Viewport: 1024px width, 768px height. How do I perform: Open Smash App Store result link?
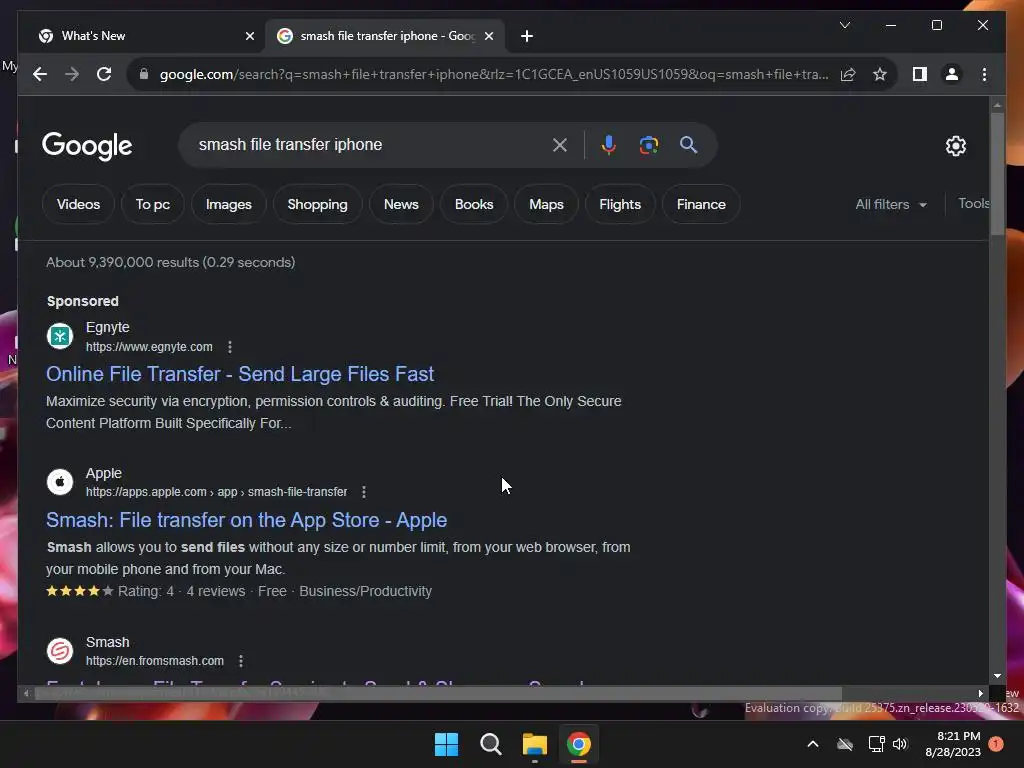pyautogui.click(x=246, y=520)
